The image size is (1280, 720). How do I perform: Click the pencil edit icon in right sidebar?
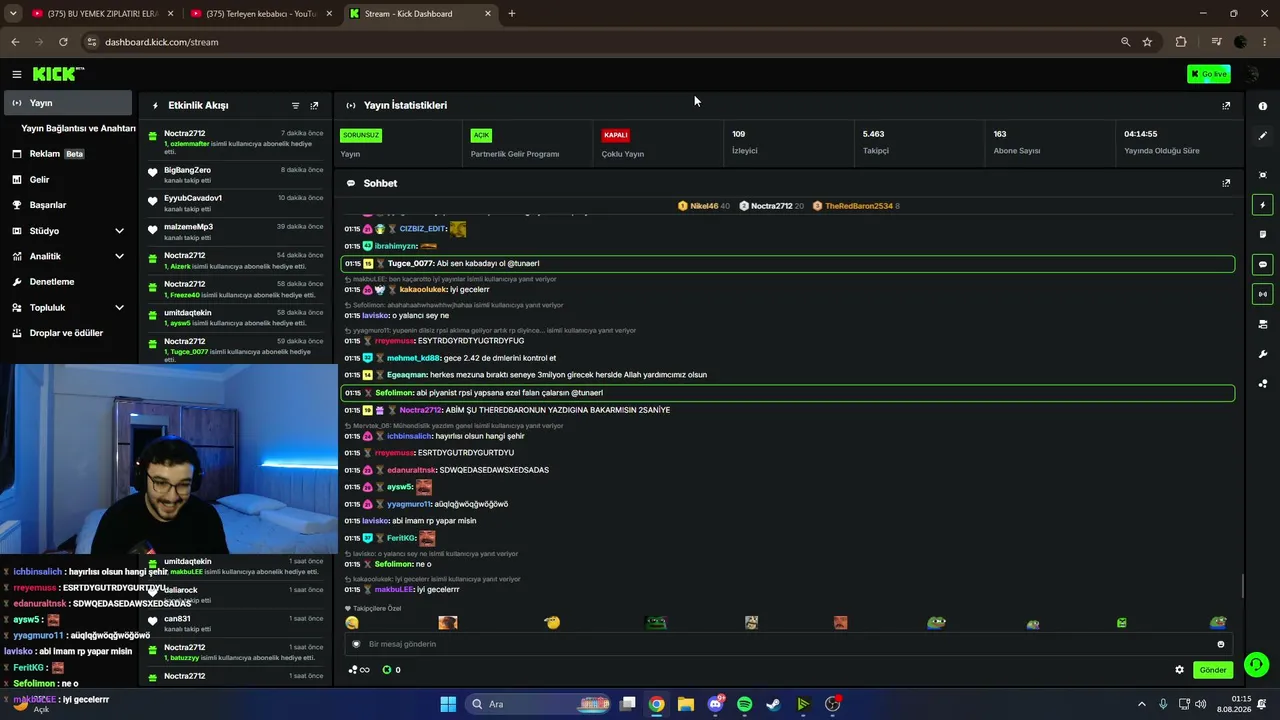pyautogui.click(x=1263, y=136)
